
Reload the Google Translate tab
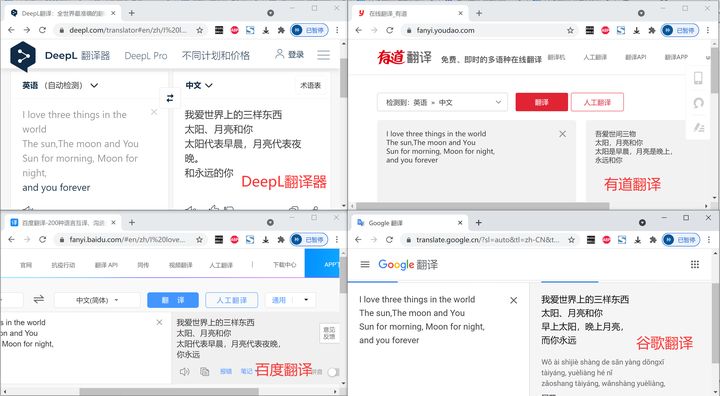point(389,239)
